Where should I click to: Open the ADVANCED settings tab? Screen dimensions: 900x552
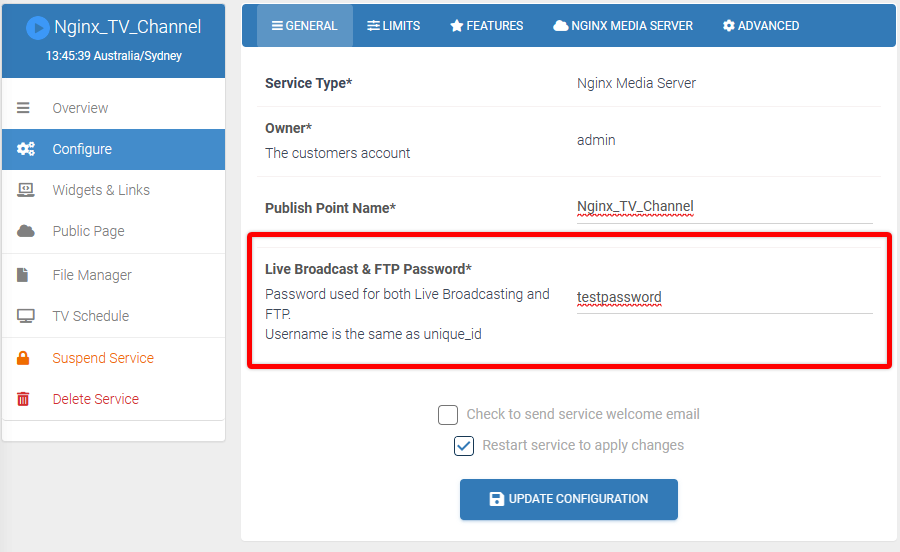pos(761,26)
